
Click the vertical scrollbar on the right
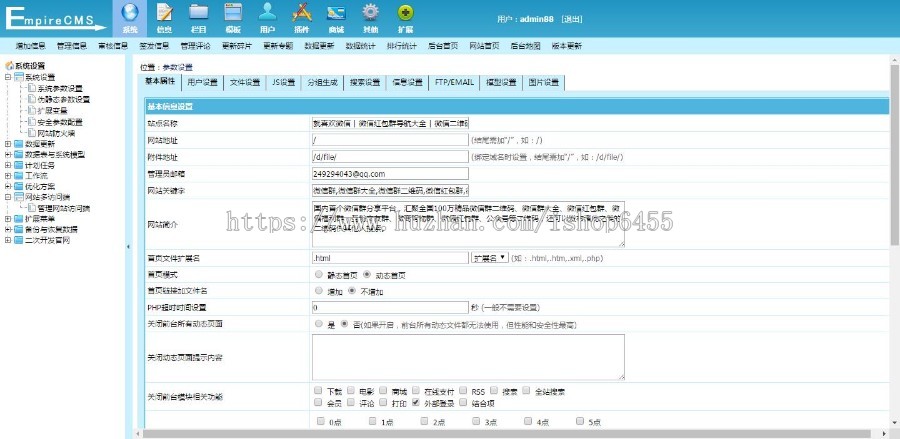pyautogui.click(x=895, y=155)
